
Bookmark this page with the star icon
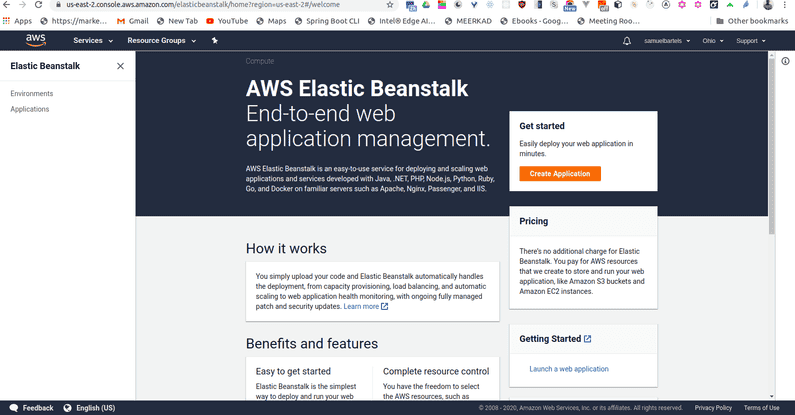pos(389,5)
